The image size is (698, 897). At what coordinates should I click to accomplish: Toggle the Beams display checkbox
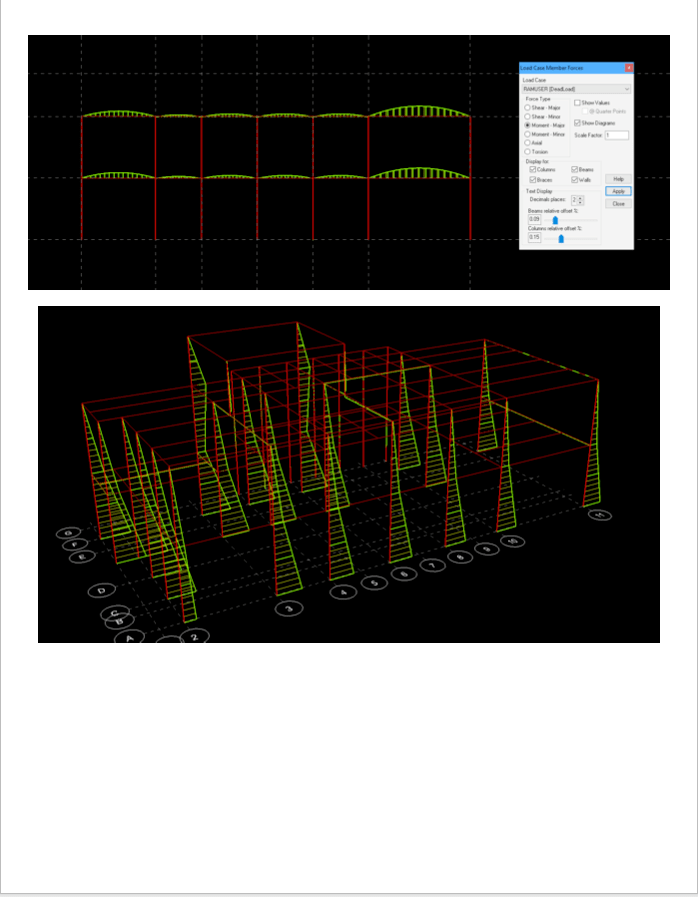574,170
